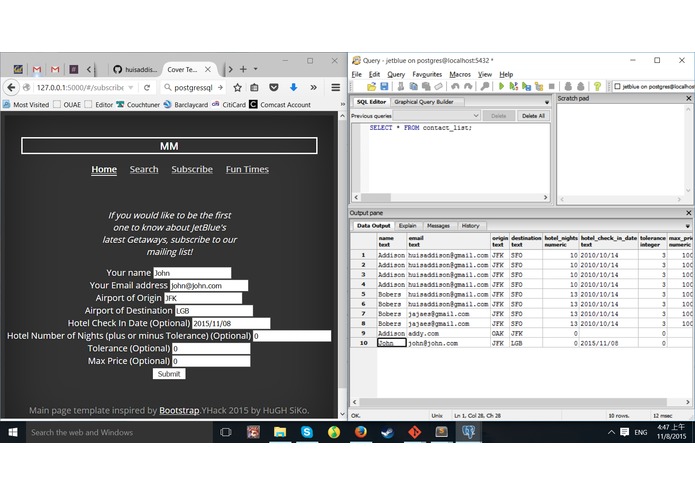Click the Max Price input field

point(211,361)
